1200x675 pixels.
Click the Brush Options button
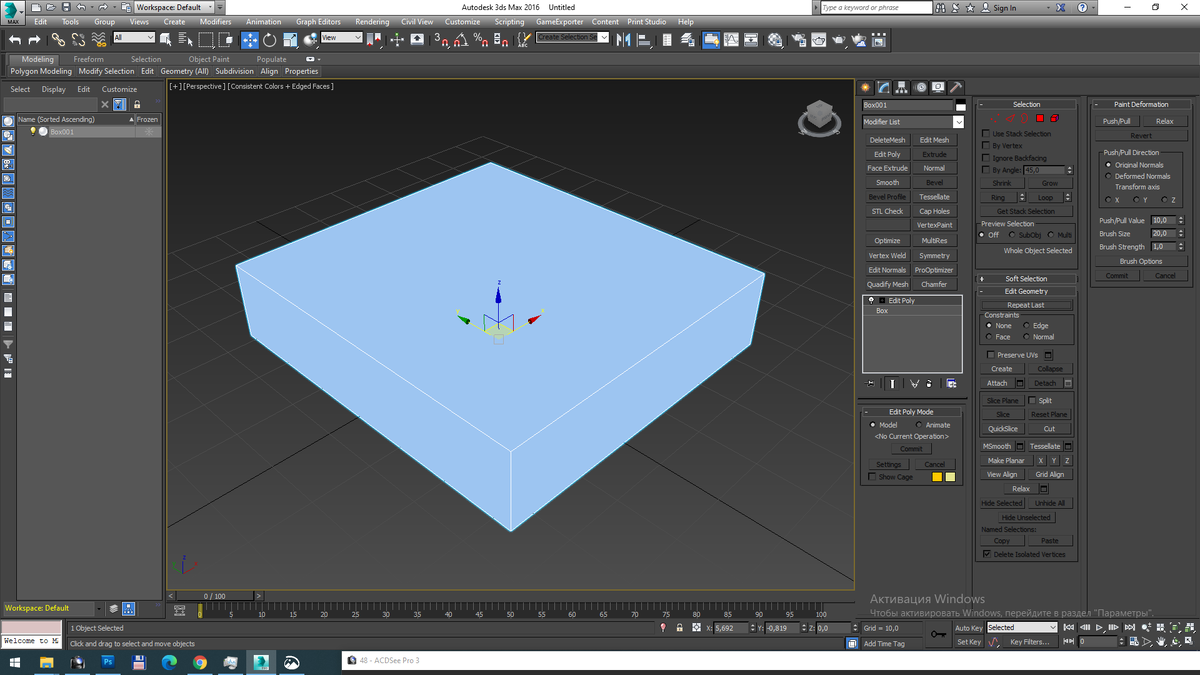pos(1141,261)
